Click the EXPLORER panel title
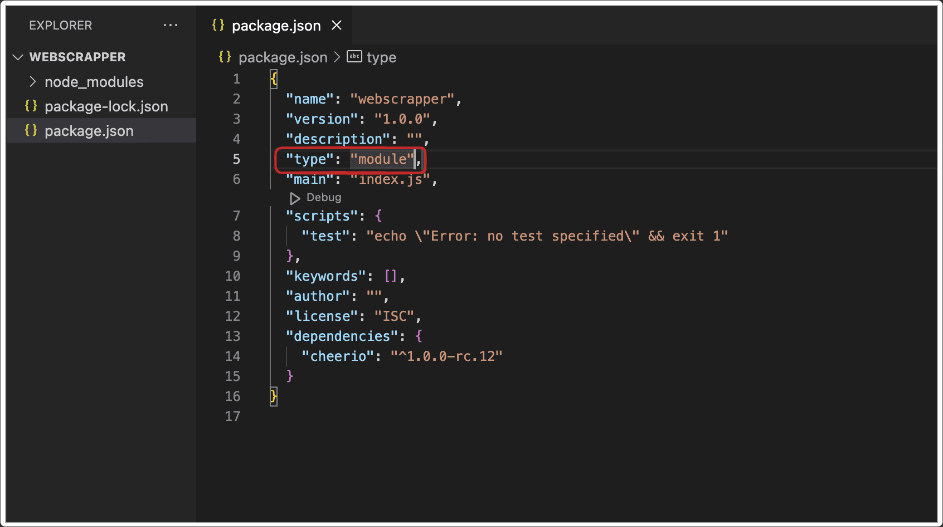943x527 pixels. (61, 25)
